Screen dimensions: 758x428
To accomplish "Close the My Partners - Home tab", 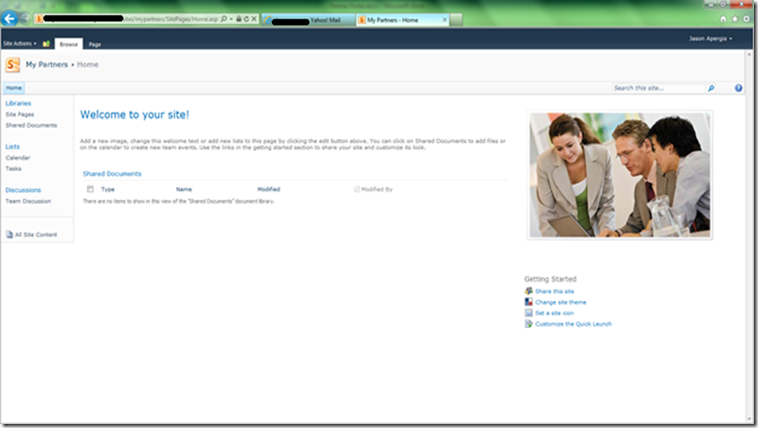I will coord(445,20).
